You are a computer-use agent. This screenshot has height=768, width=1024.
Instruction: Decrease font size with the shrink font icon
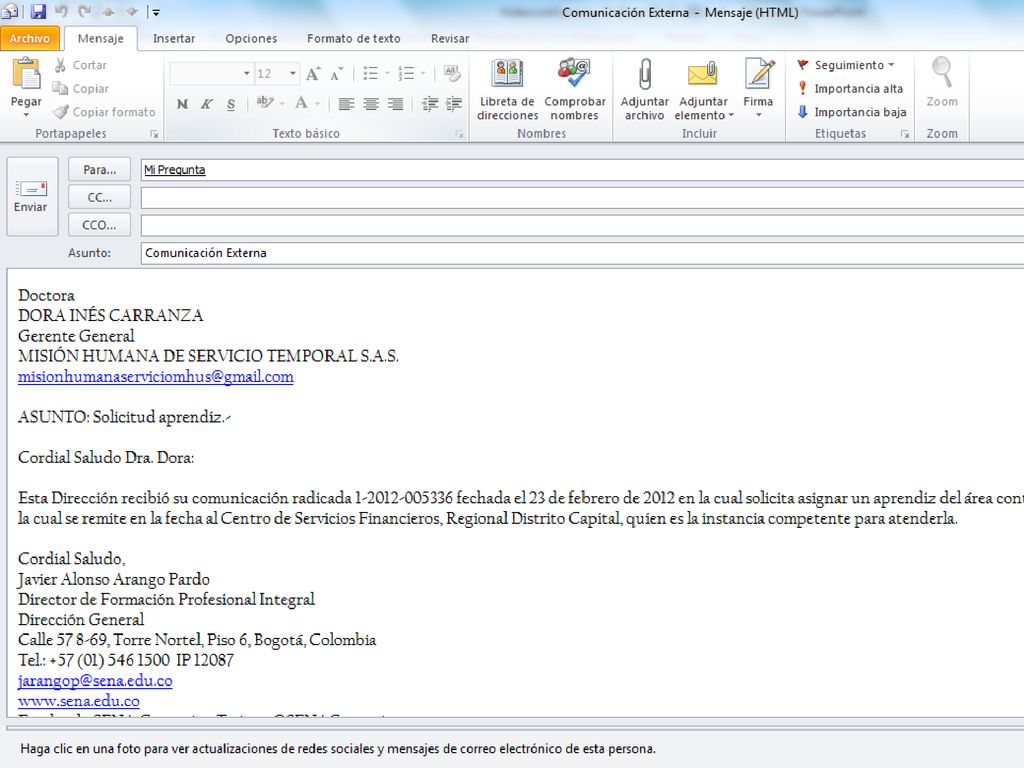(x=337, y=74)
